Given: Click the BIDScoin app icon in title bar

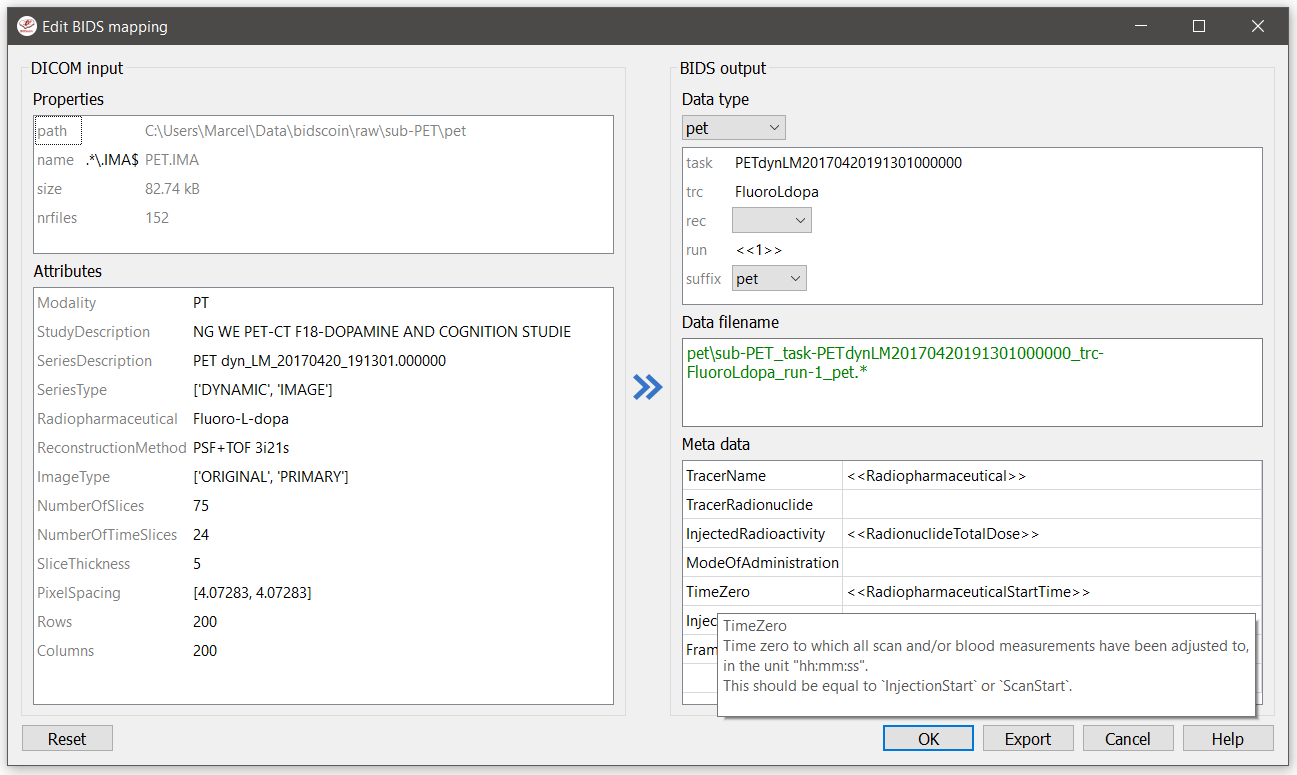Looking at the screenshot, I should point(26,27).
